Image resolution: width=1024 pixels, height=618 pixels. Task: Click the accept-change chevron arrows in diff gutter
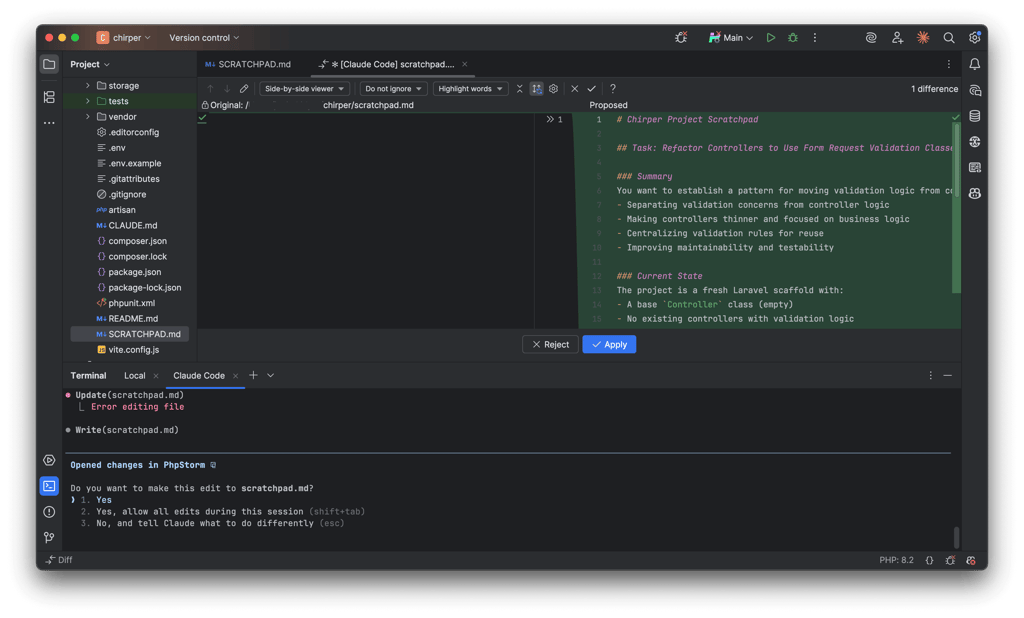click(x=550, y=120)
